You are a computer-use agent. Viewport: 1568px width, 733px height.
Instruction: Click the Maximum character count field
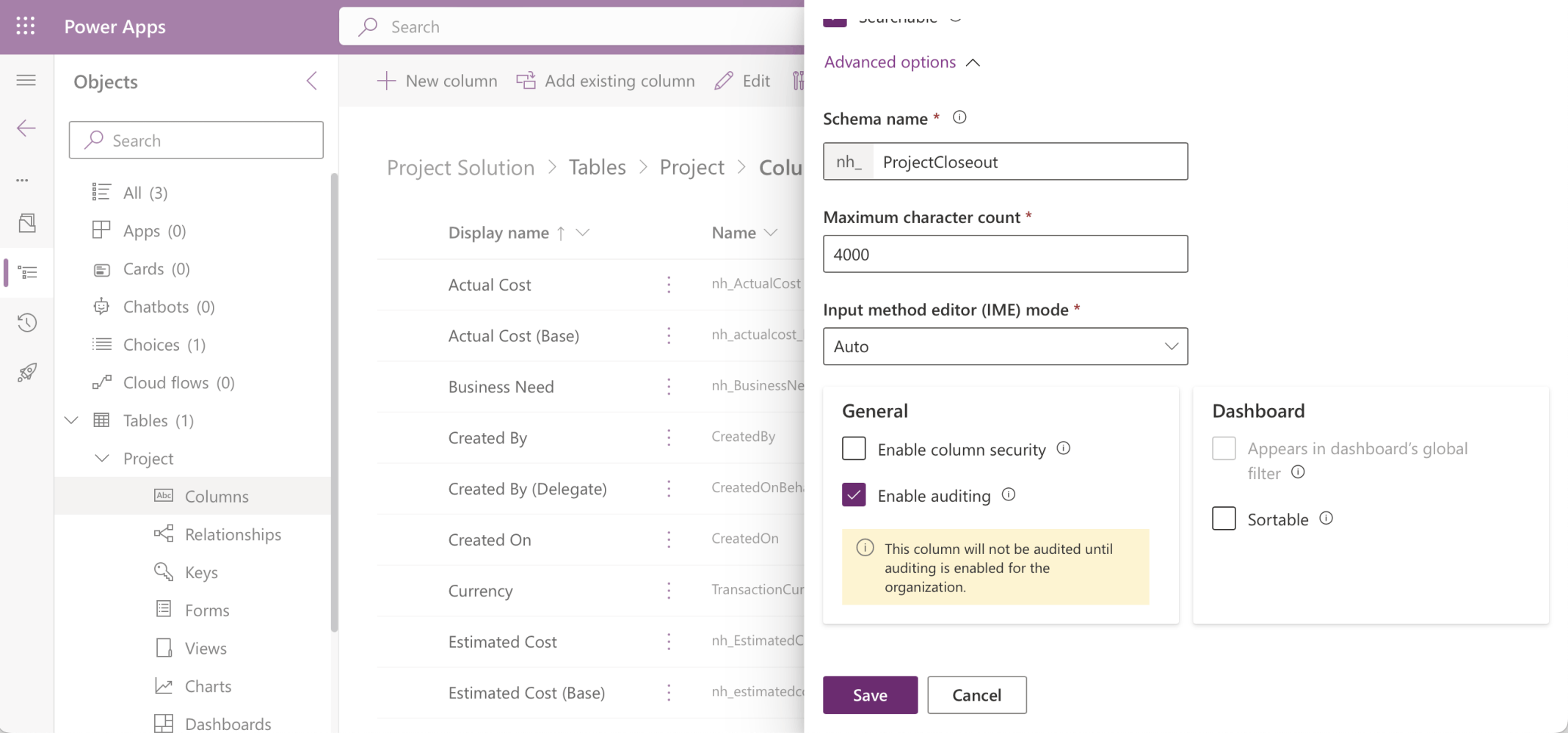(1005, 254)
